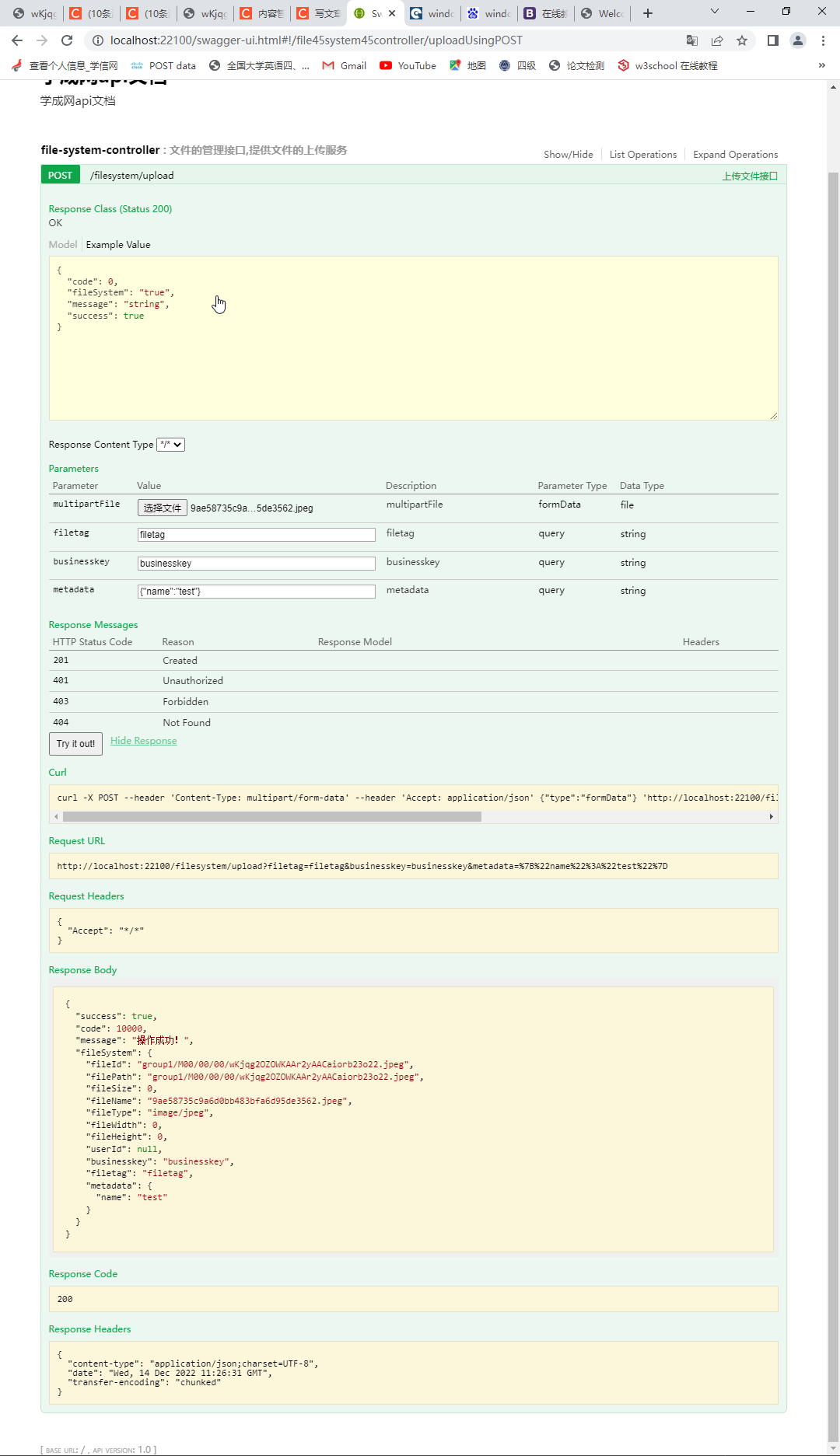Click Show/Hide operations link
This screenshot has width=840, height=1456.
[x=568, y=155]
